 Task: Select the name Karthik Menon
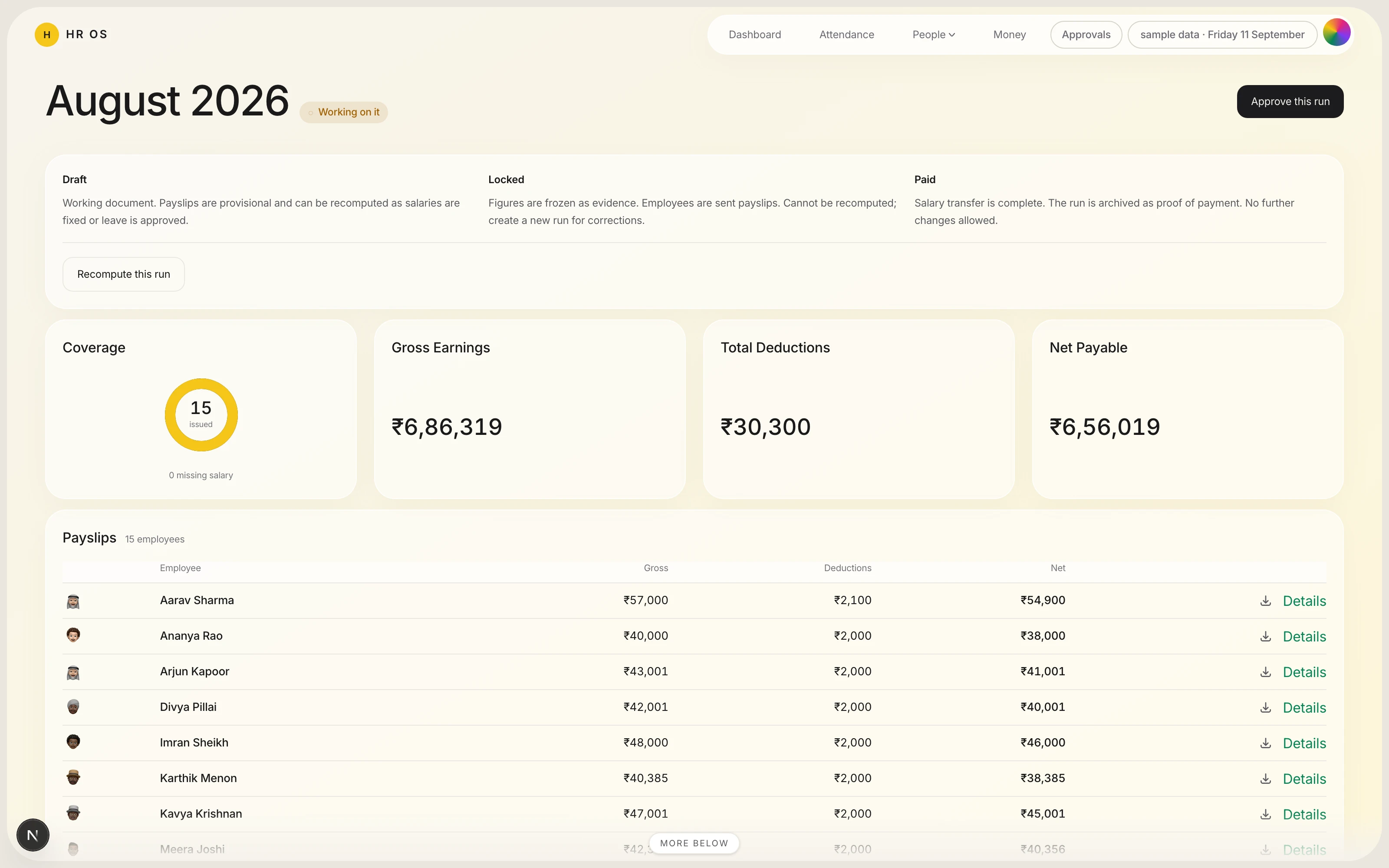[198, 779]
